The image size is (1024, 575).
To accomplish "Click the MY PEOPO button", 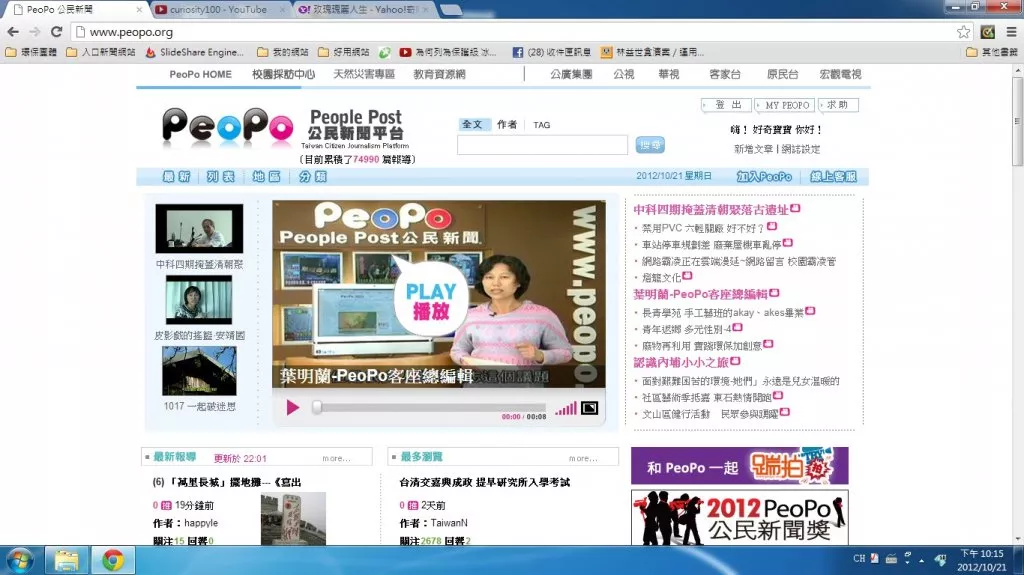I will tap(785, 105).
